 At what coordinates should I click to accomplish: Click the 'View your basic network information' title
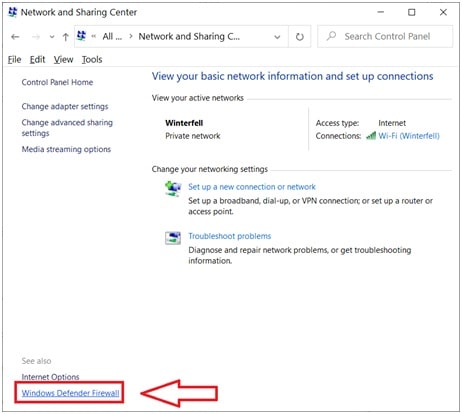[x=293, y=76]
